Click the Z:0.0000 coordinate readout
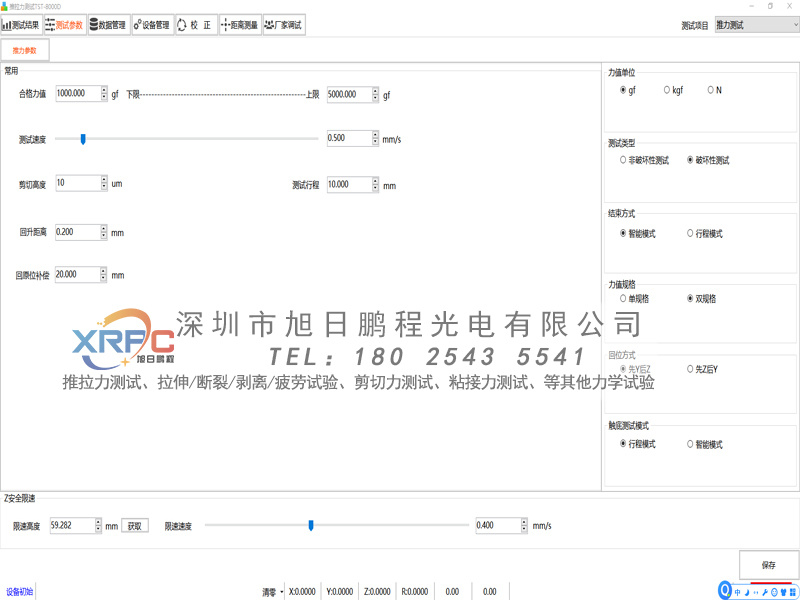Image resolution: width=800 pixels, height=600 pixels. (x=378, y=592)
